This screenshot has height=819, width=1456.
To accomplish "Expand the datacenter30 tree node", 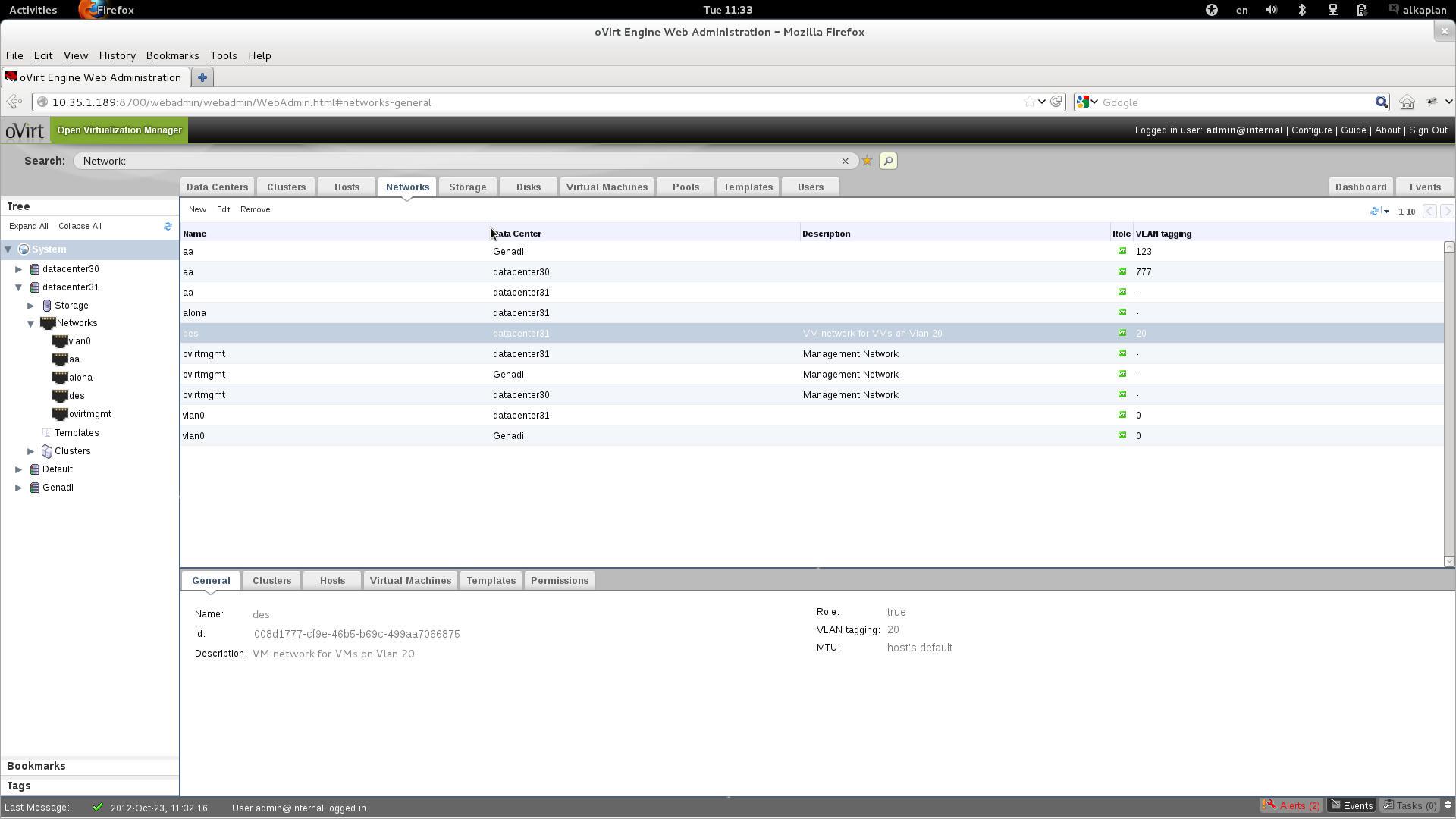I will (x=19, y=269).
